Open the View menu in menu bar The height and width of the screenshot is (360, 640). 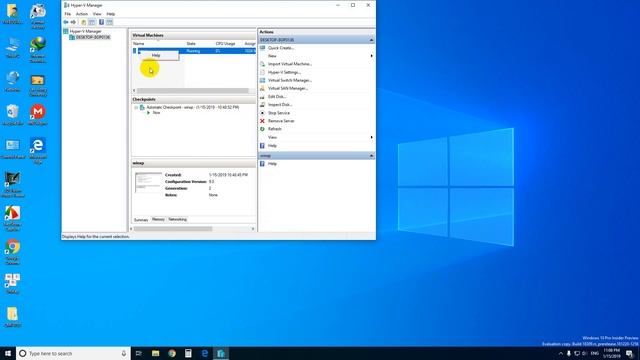click(97, 14)
